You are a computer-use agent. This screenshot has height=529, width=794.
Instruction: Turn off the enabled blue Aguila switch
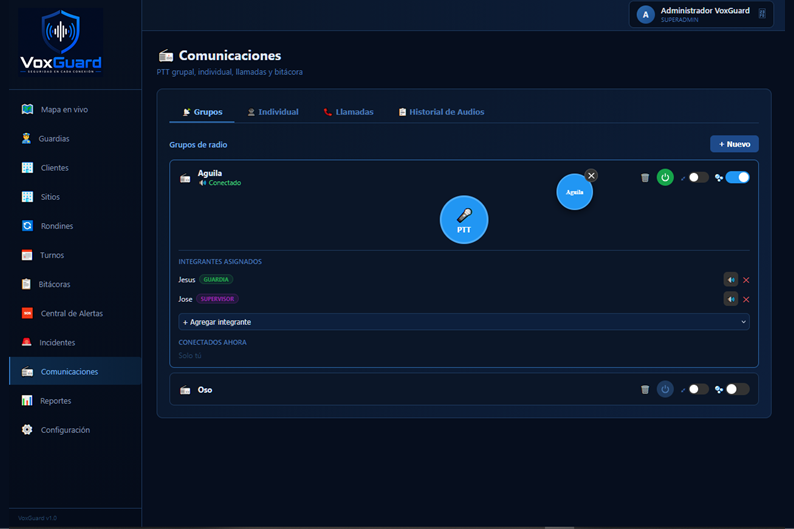(737, 177)
